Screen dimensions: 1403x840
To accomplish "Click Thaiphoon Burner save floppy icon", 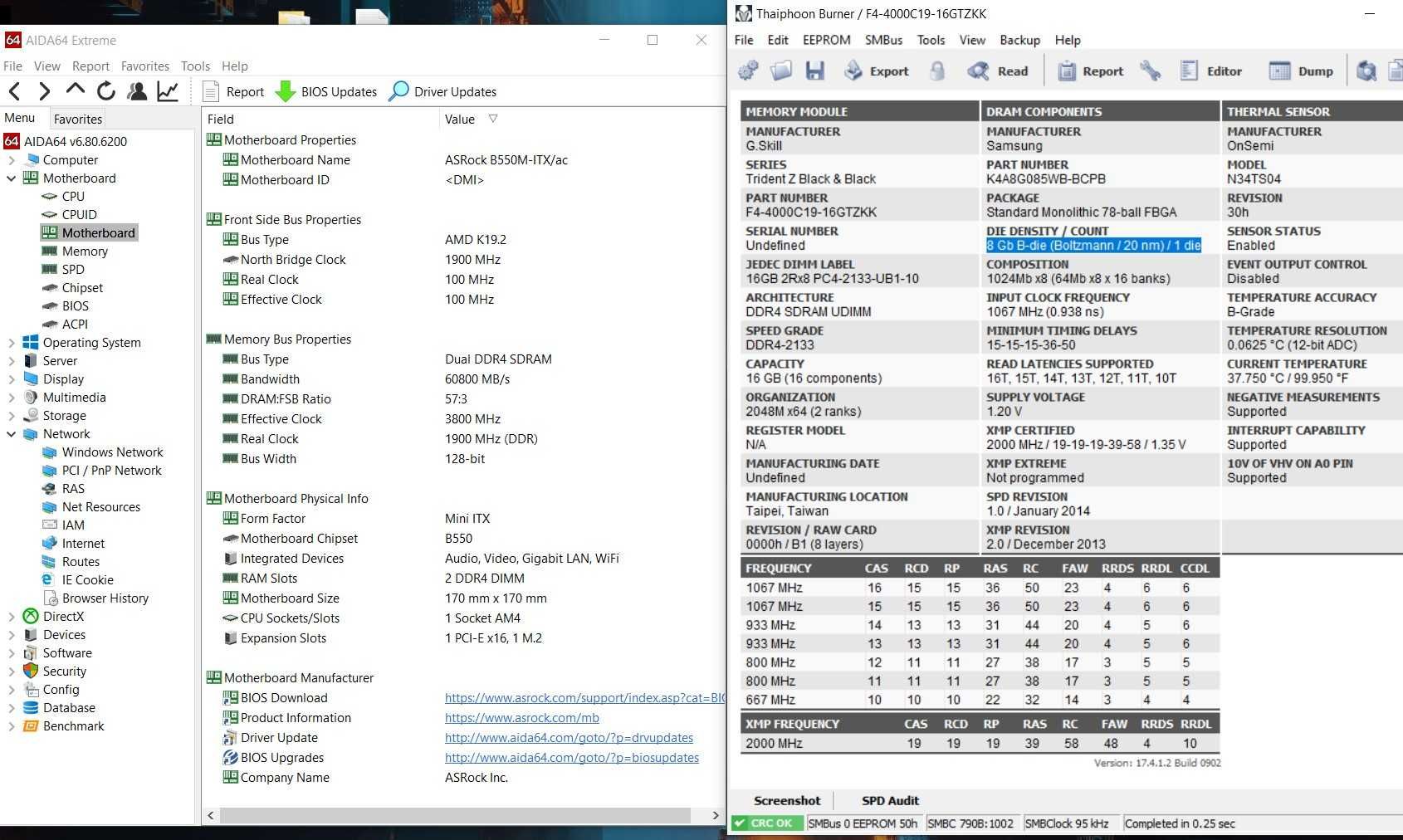I will (x=815, y=71).
